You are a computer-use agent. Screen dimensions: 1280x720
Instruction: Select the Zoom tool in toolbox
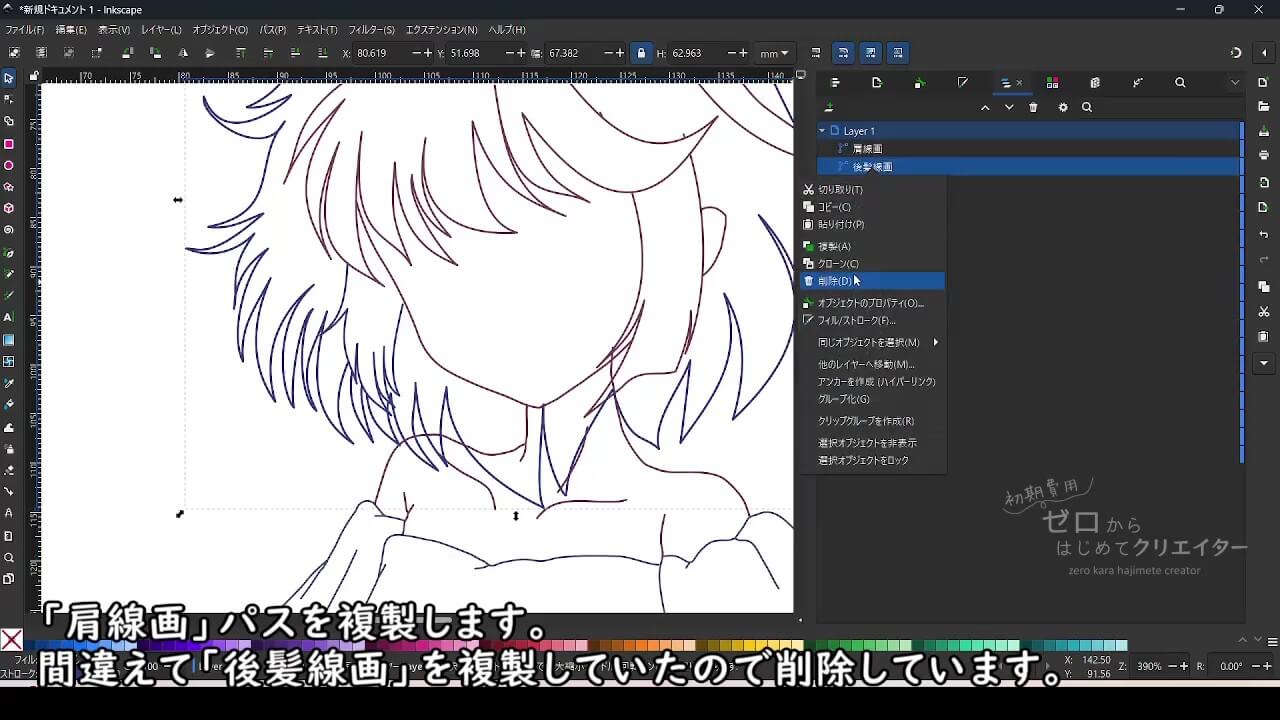9,558
